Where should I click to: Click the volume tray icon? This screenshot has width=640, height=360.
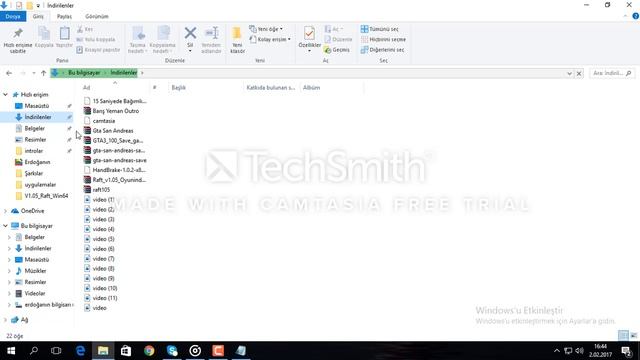[579, 351]
